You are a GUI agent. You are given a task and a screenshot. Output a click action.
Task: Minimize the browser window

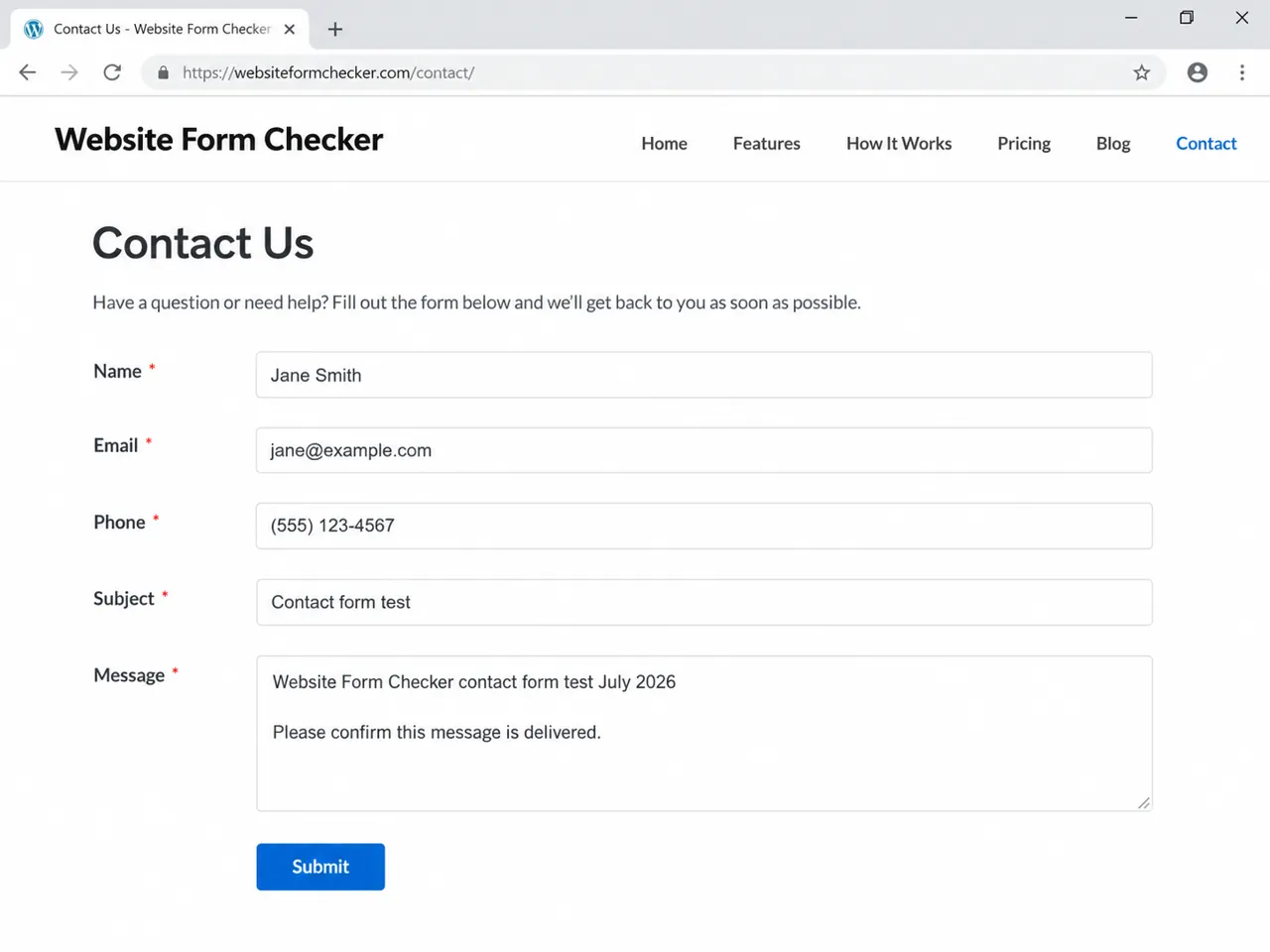(x=1131, y=18)
